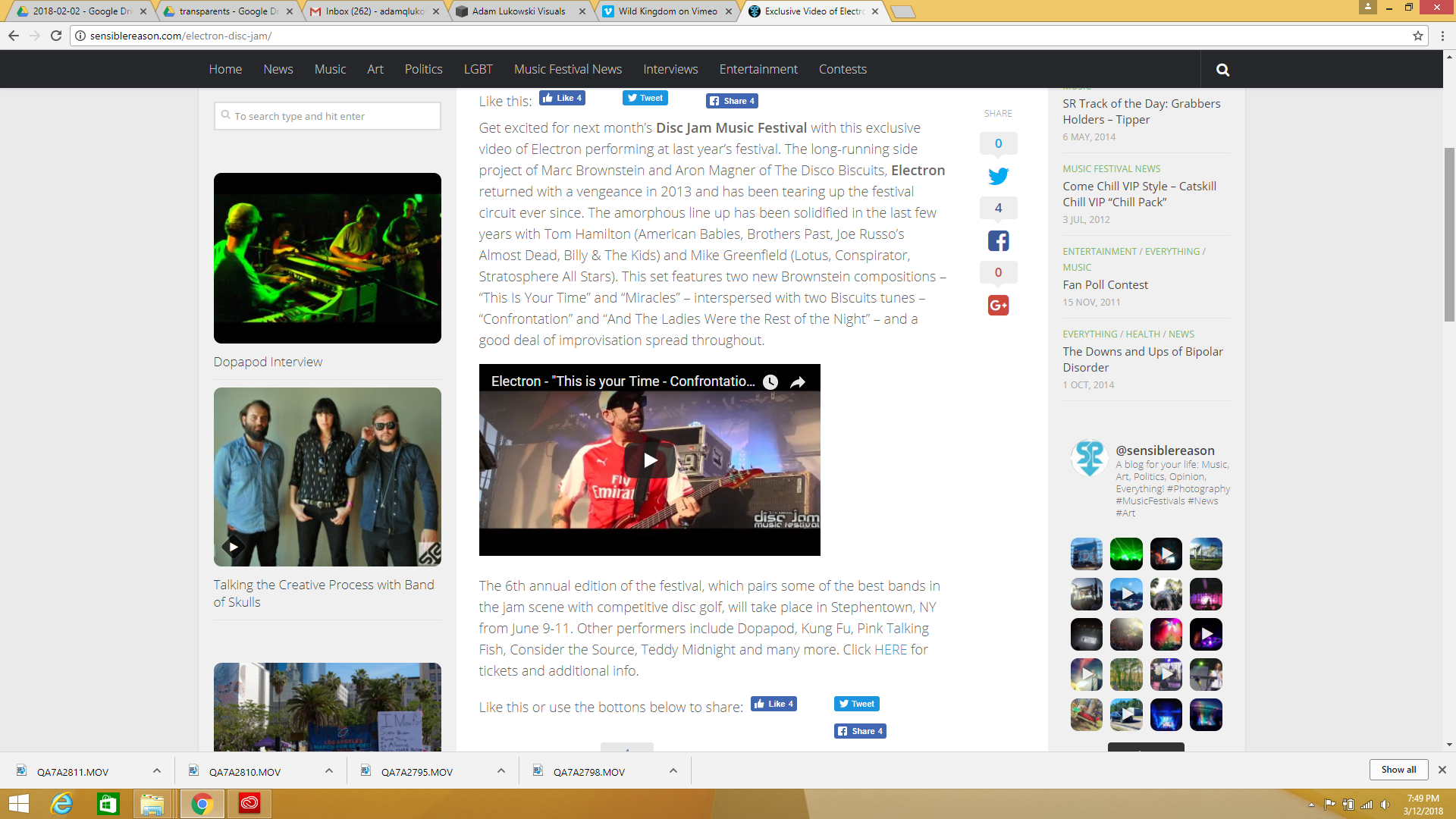Share the article on Facebook via sidebar icon

pyautogui.click(x=997, y=240)
